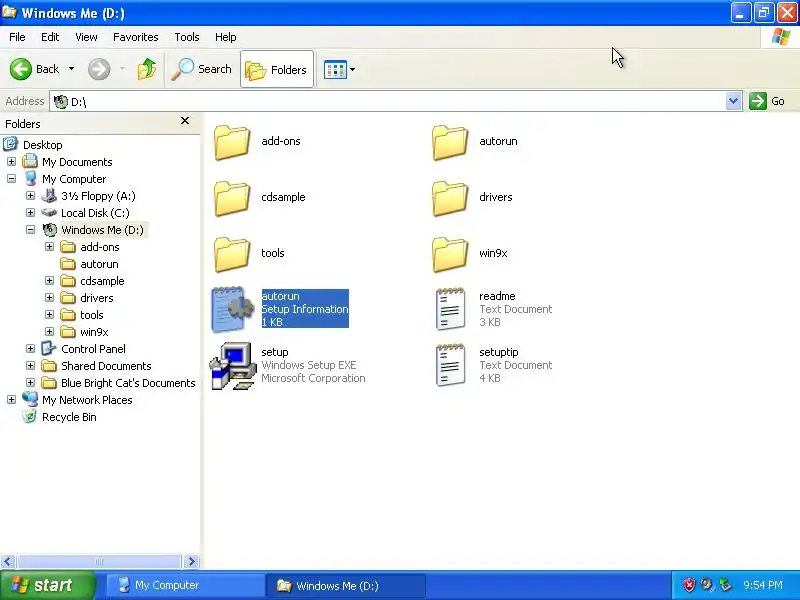
Task: Select the readme text document icon
Action: (450, 309)
